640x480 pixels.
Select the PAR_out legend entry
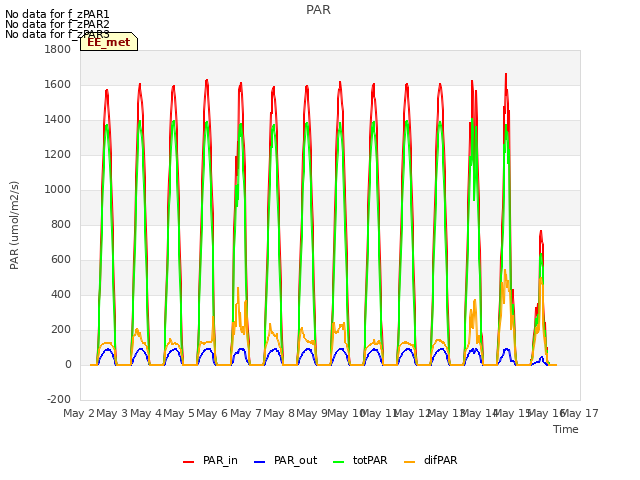(x=285, y=460)
